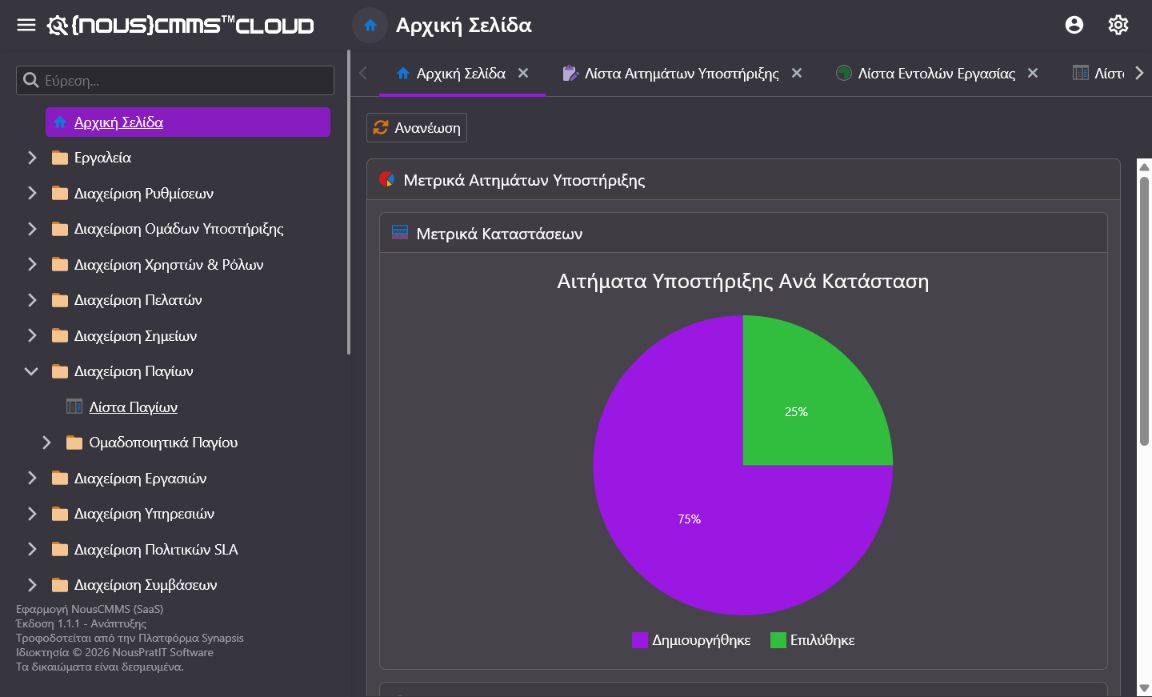Screen dimensions: 1152x697
Task: Select Διαχείριση Χρηστών & Ρόλων item
Action: (168, 264)
